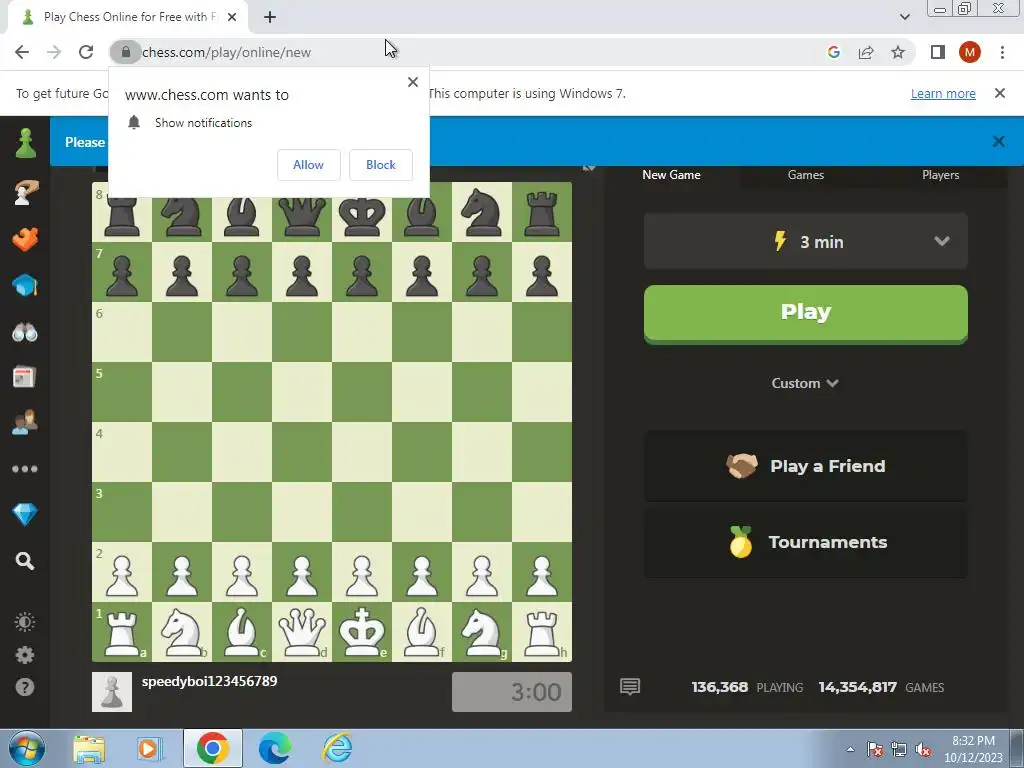Image resolution: width=1024 pixels, height=768 pixels.
Task: Click the player avatar thumbnail
Action: 112,692
